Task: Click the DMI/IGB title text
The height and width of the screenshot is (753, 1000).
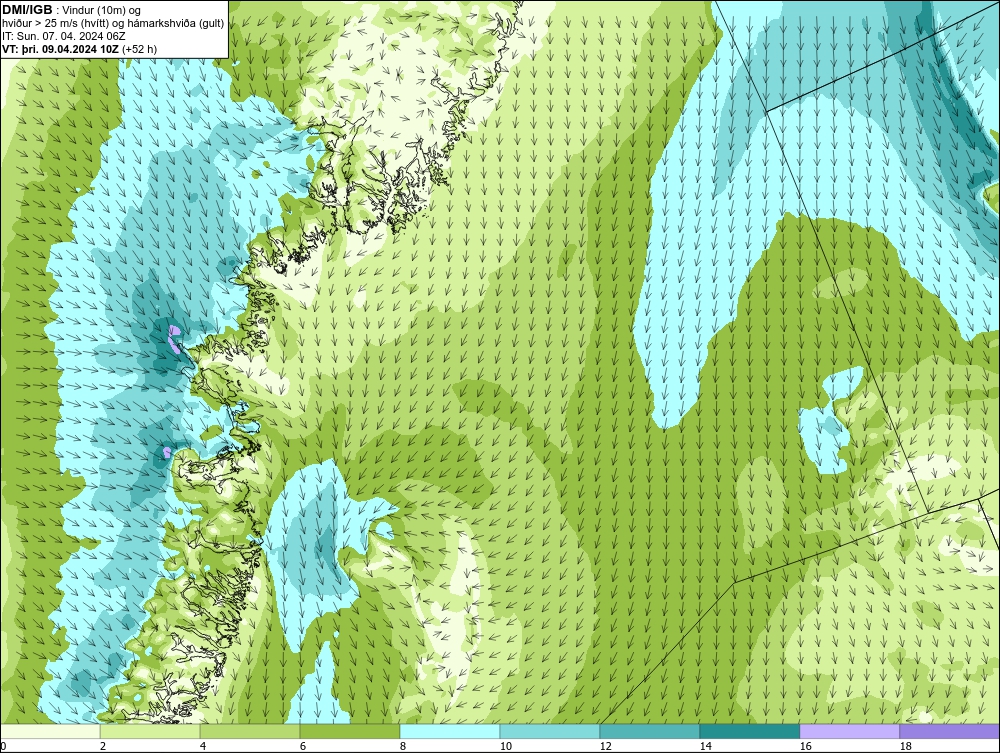Action: pyautogui.click(x=27, y=10)
